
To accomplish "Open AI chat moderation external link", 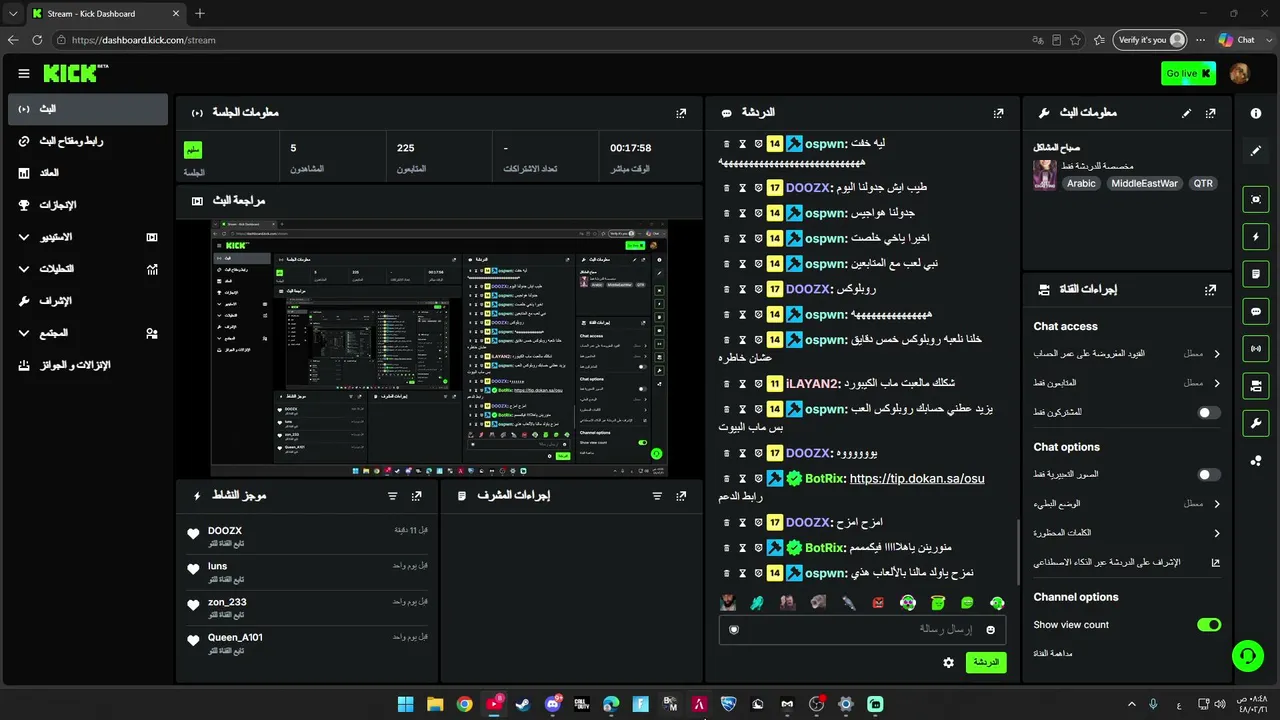I will click(x=1216, y=562).
